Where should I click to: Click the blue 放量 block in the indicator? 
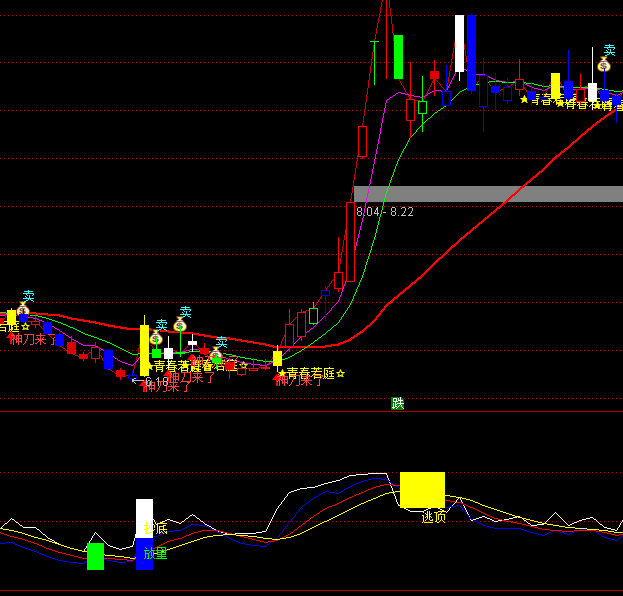click(x=145, y=553)
